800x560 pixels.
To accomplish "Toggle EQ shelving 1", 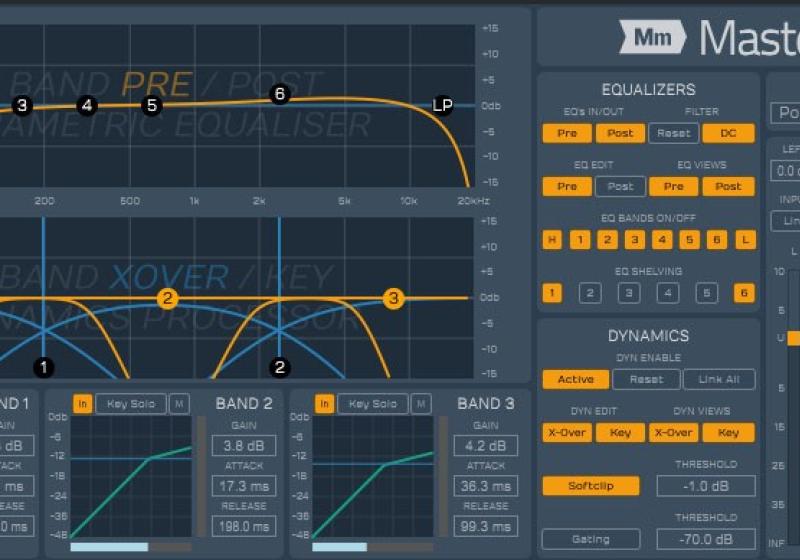I will (552, 293).
